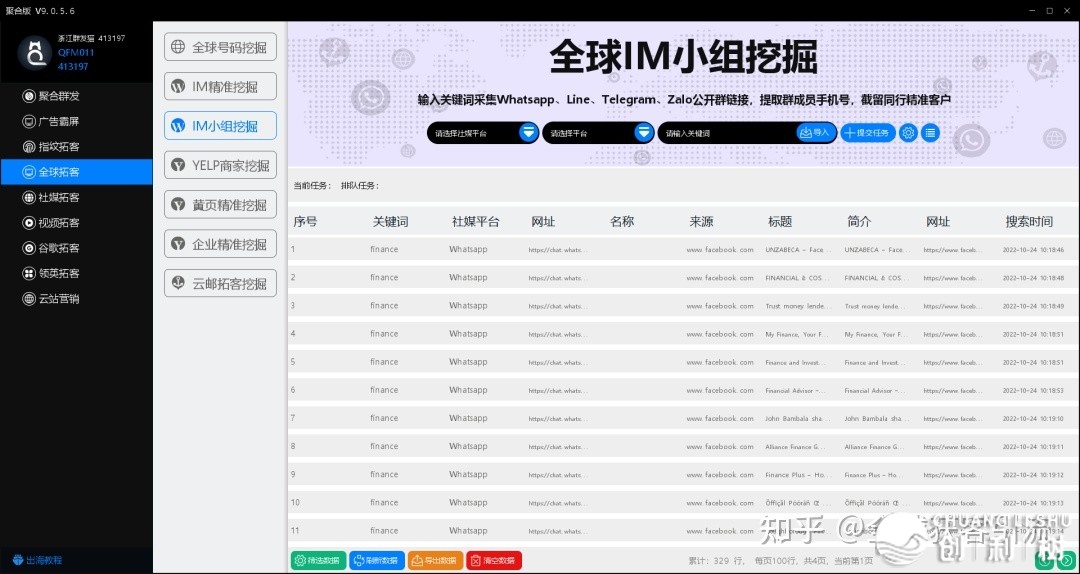Switch to the 云邮拓客挖掘 tab

tap(220, 283)
